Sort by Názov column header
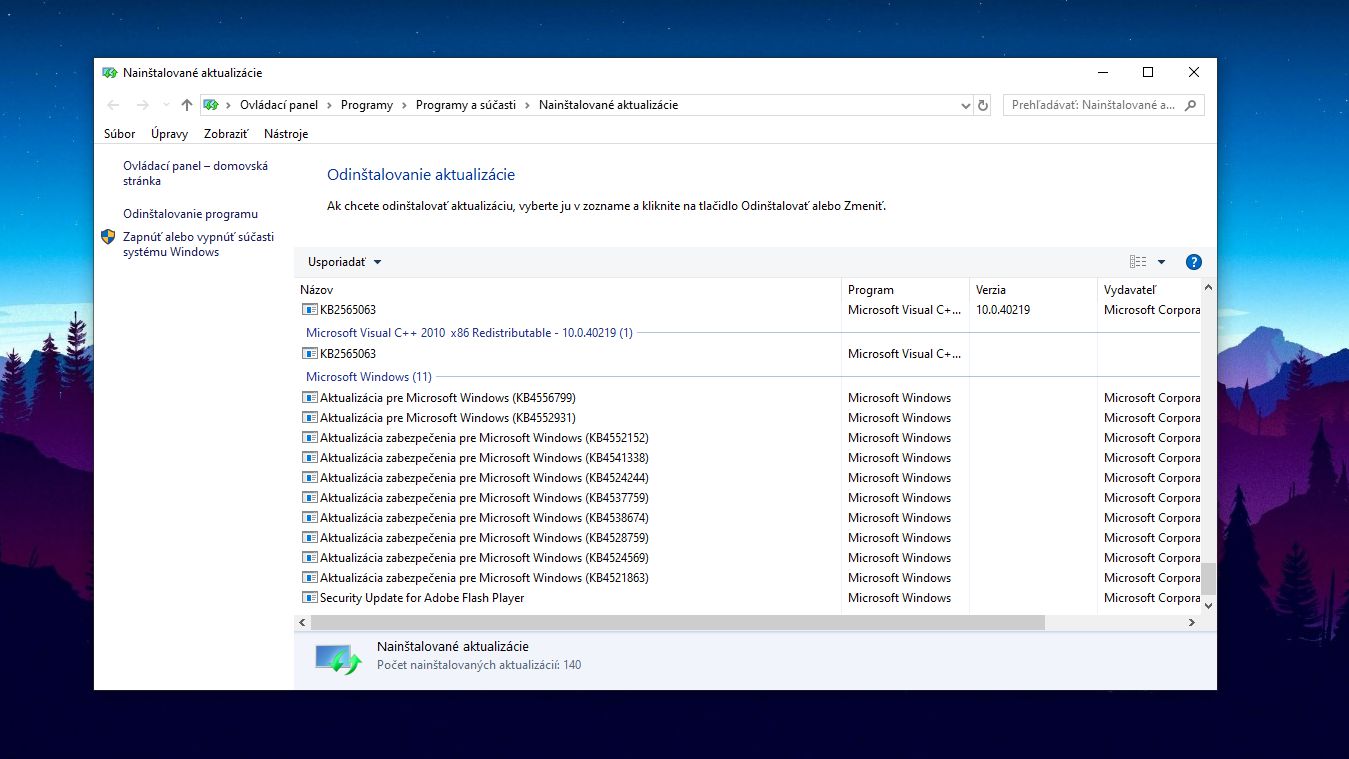The image size is (1349, 759). 568,290
